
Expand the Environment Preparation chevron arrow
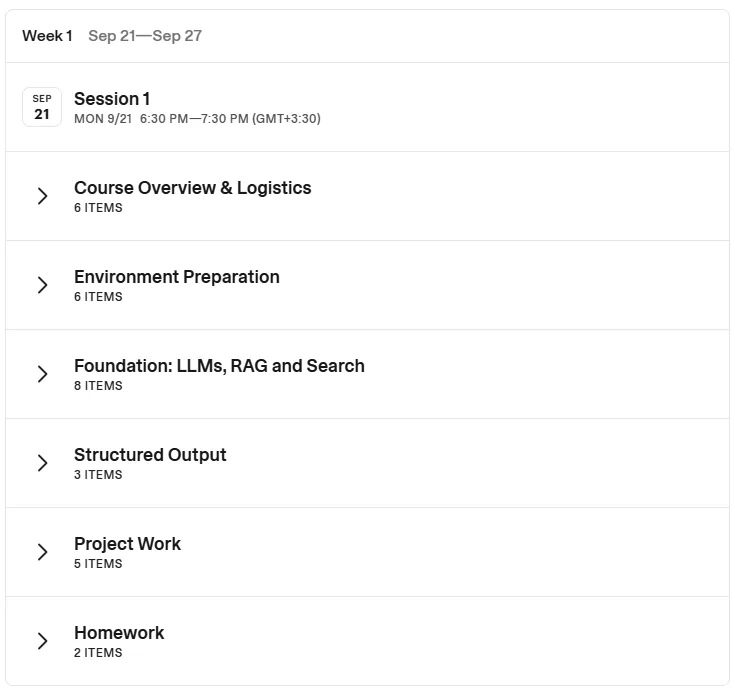pyautogui.click(x=42, y=285)
